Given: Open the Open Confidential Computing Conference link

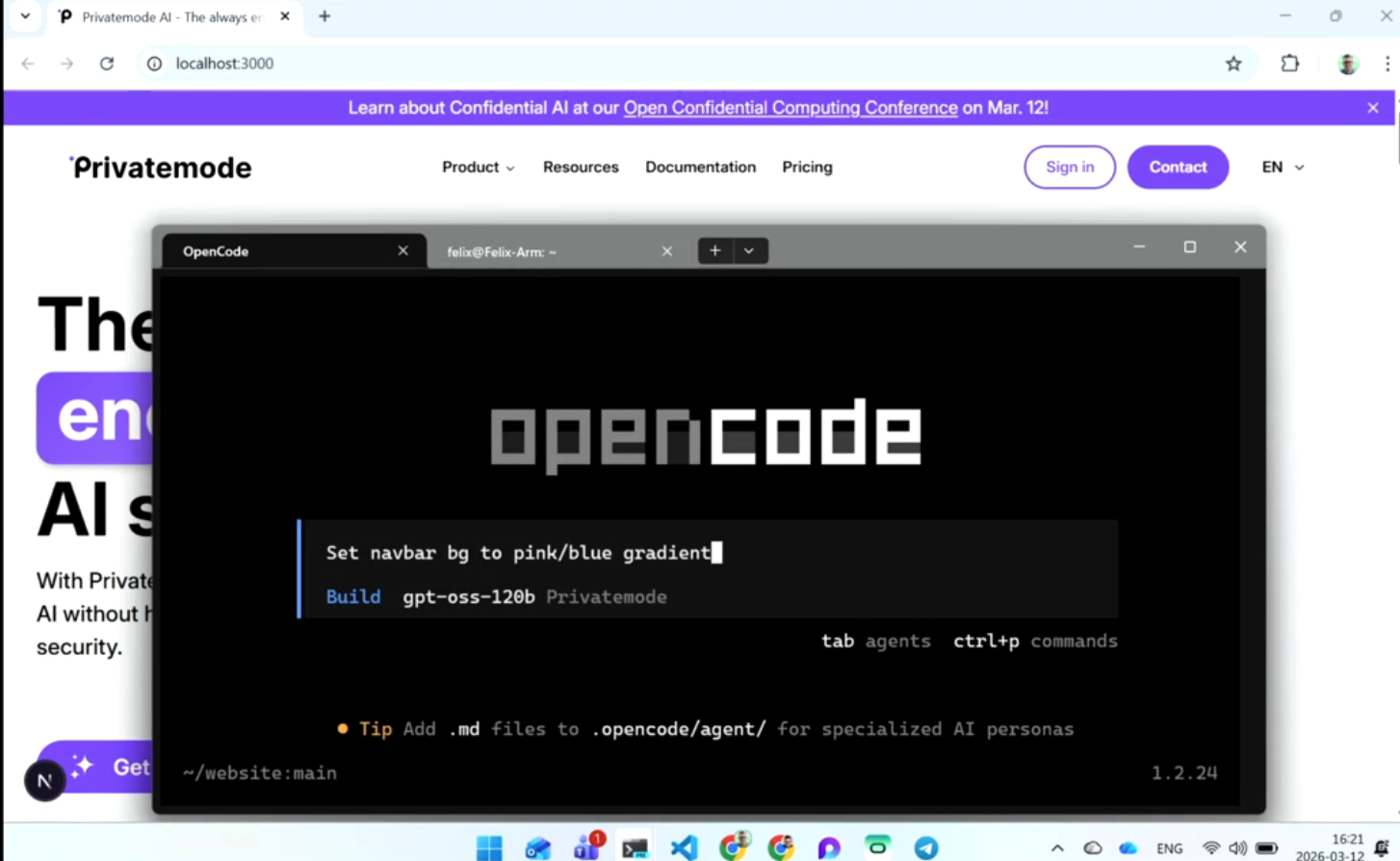Looking at the screenshot, I should pyautogui.click(x=790, y=107).
